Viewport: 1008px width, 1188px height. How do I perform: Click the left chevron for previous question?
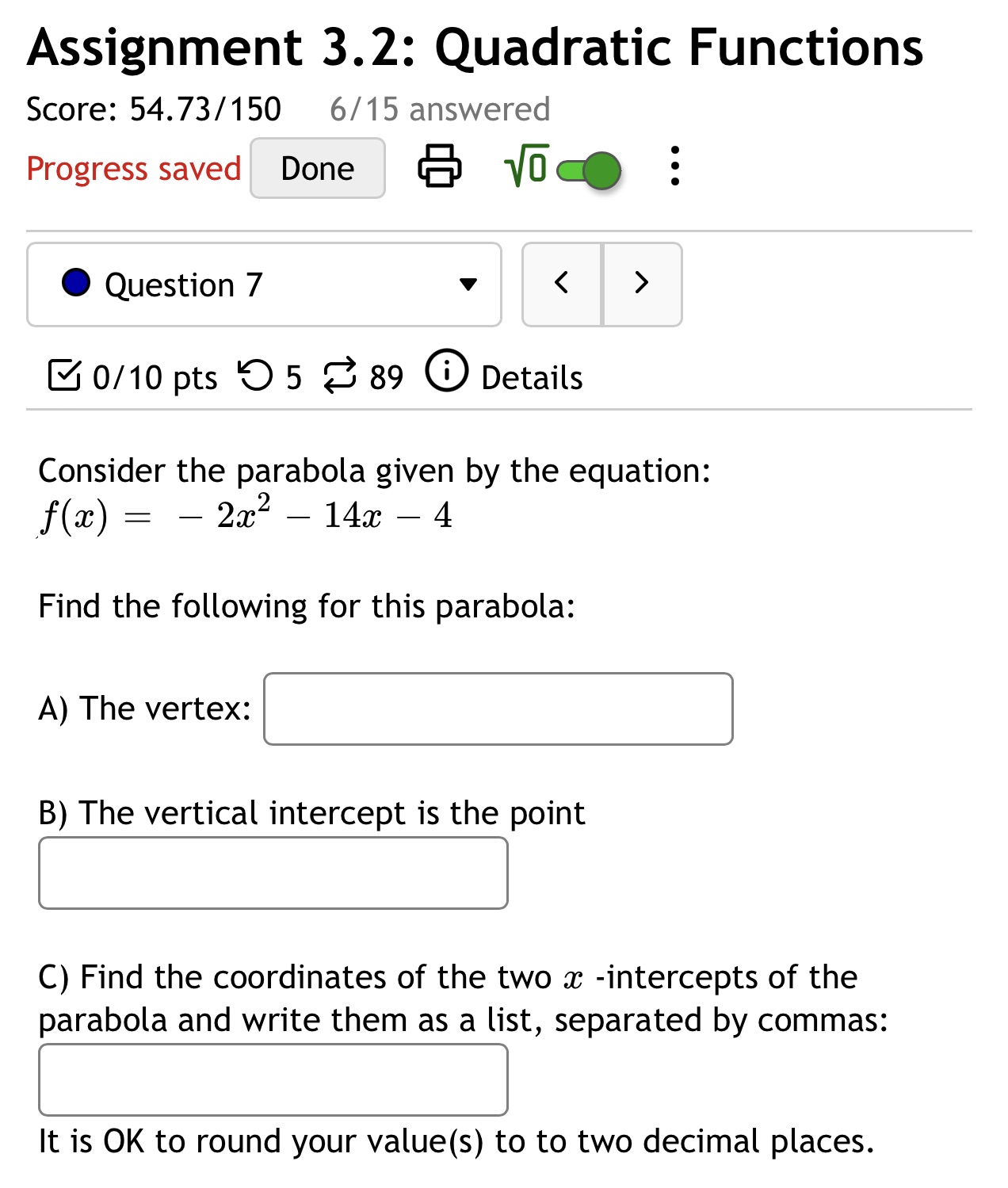pos(561,284)
